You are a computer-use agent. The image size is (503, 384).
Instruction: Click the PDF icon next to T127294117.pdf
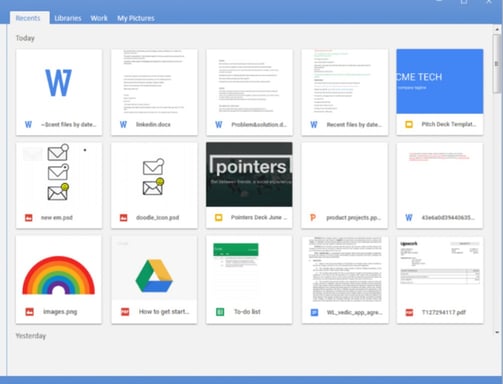click(x=409, y=312)
